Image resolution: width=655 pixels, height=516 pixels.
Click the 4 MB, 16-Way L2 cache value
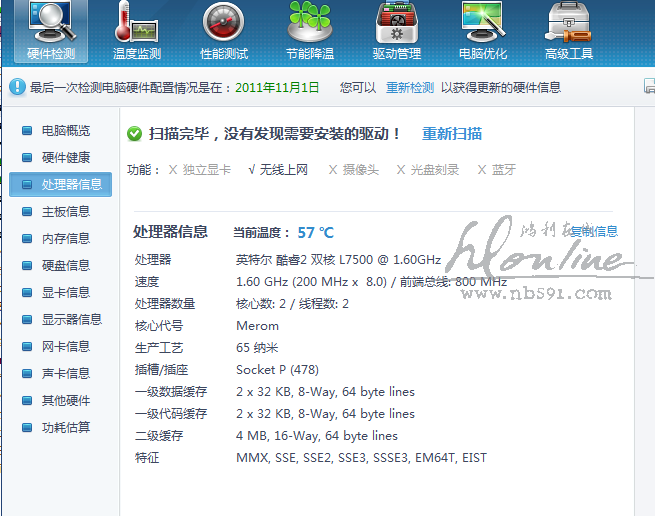(317, 436)
